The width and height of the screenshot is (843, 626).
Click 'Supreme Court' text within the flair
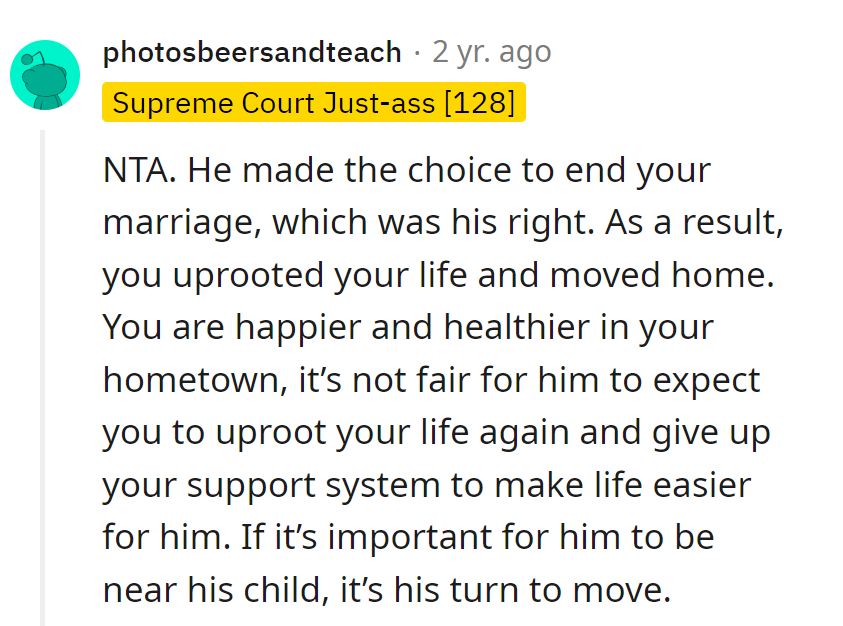tap(213, 102)
